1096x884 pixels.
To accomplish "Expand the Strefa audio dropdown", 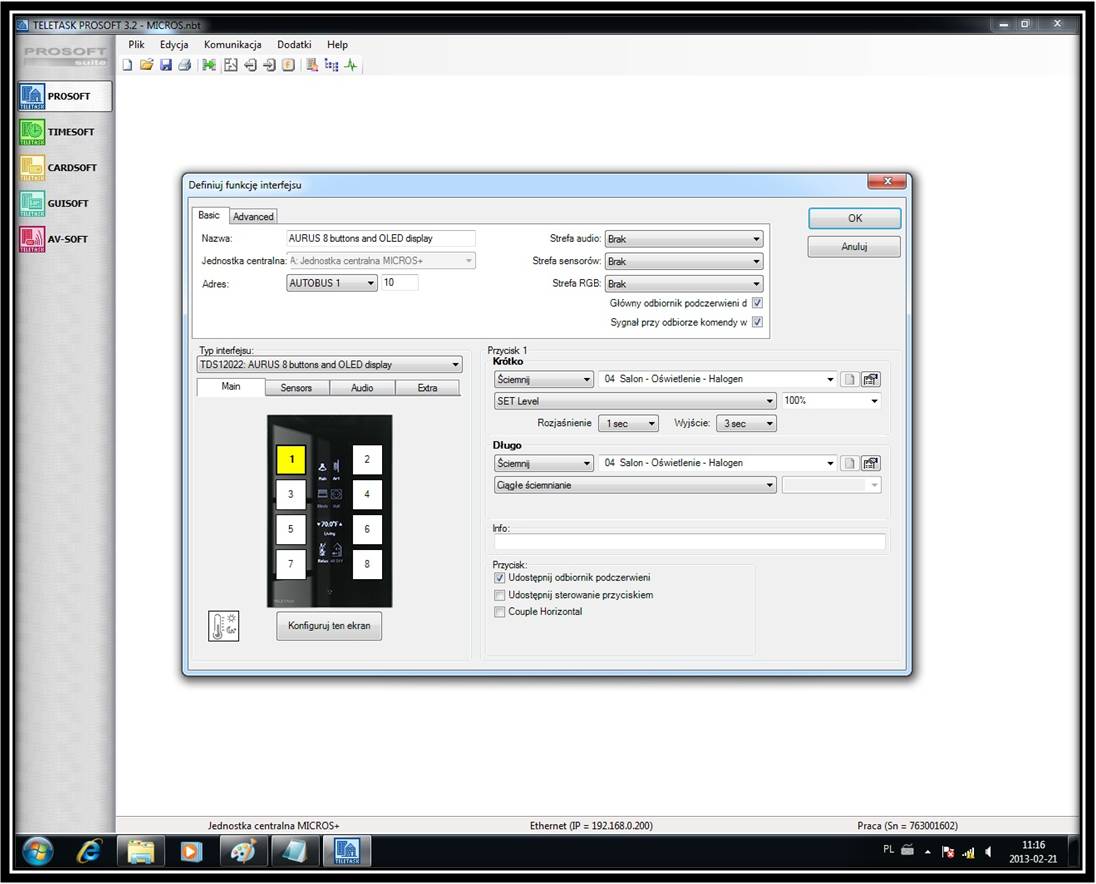I will click(684, 239).
